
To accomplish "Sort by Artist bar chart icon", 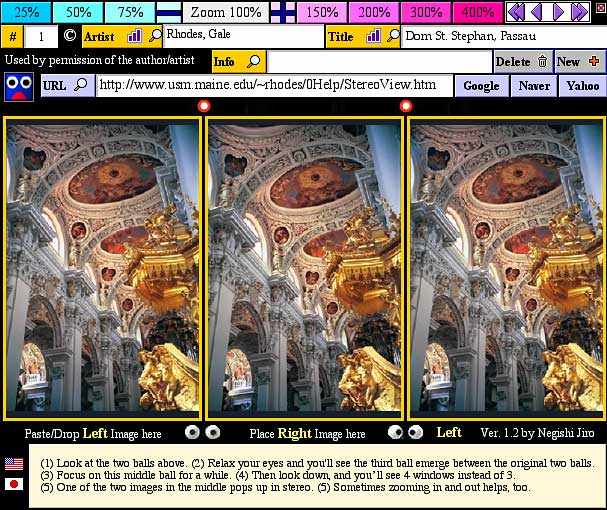I will [134, 36].
